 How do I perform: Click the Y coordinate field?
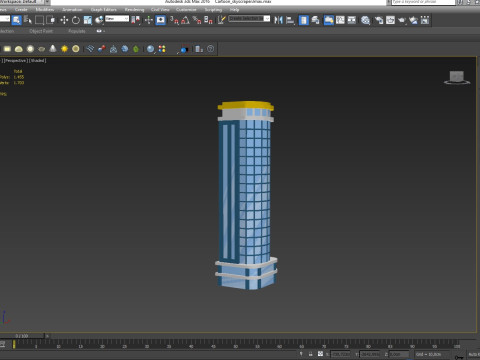(x=369, y=354)
